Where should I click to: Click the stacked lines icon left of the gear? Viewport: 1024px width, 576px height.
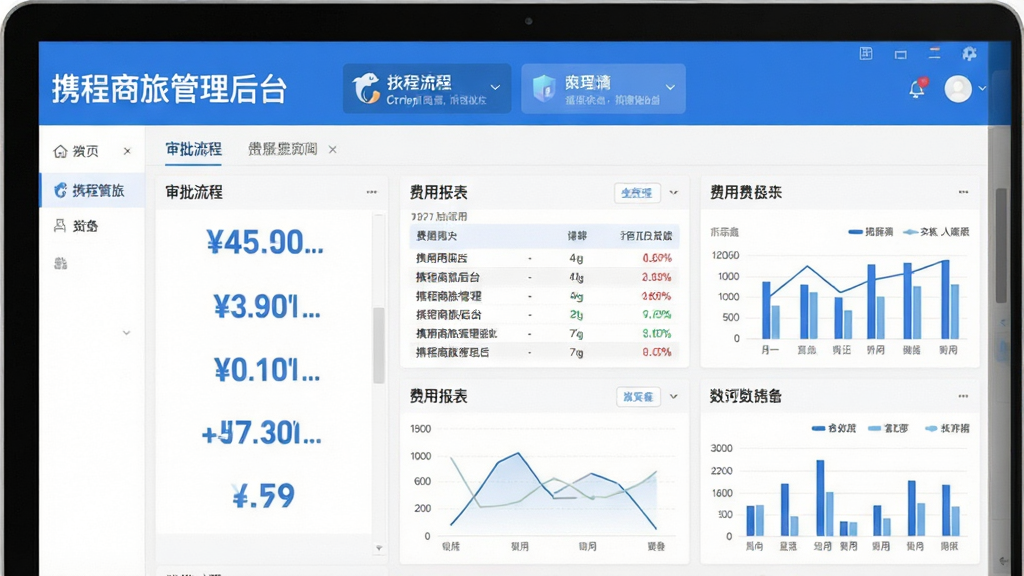tap(935, 54)
